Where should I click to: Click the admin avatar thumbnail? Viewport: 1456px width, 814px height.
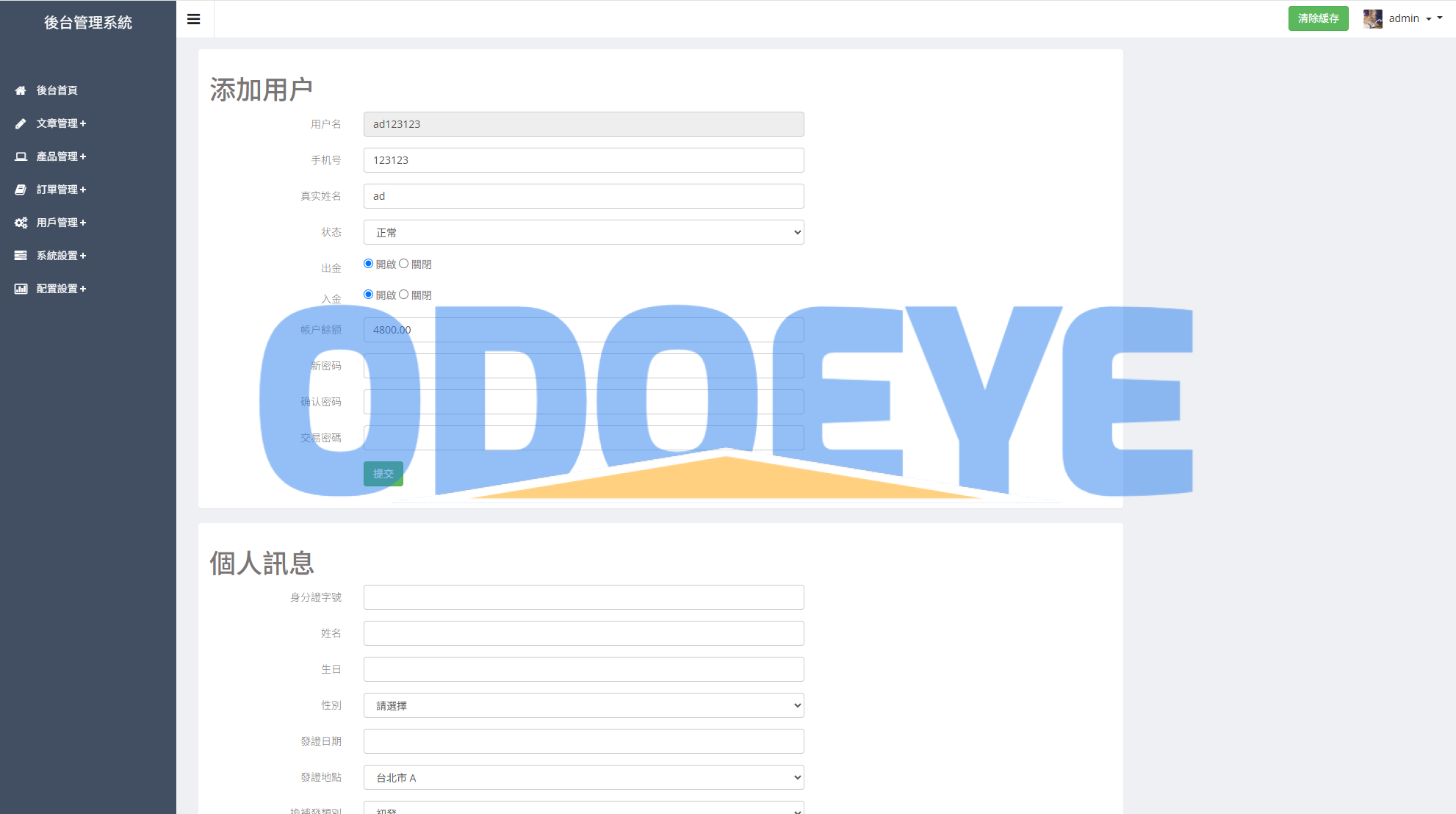1372,18
